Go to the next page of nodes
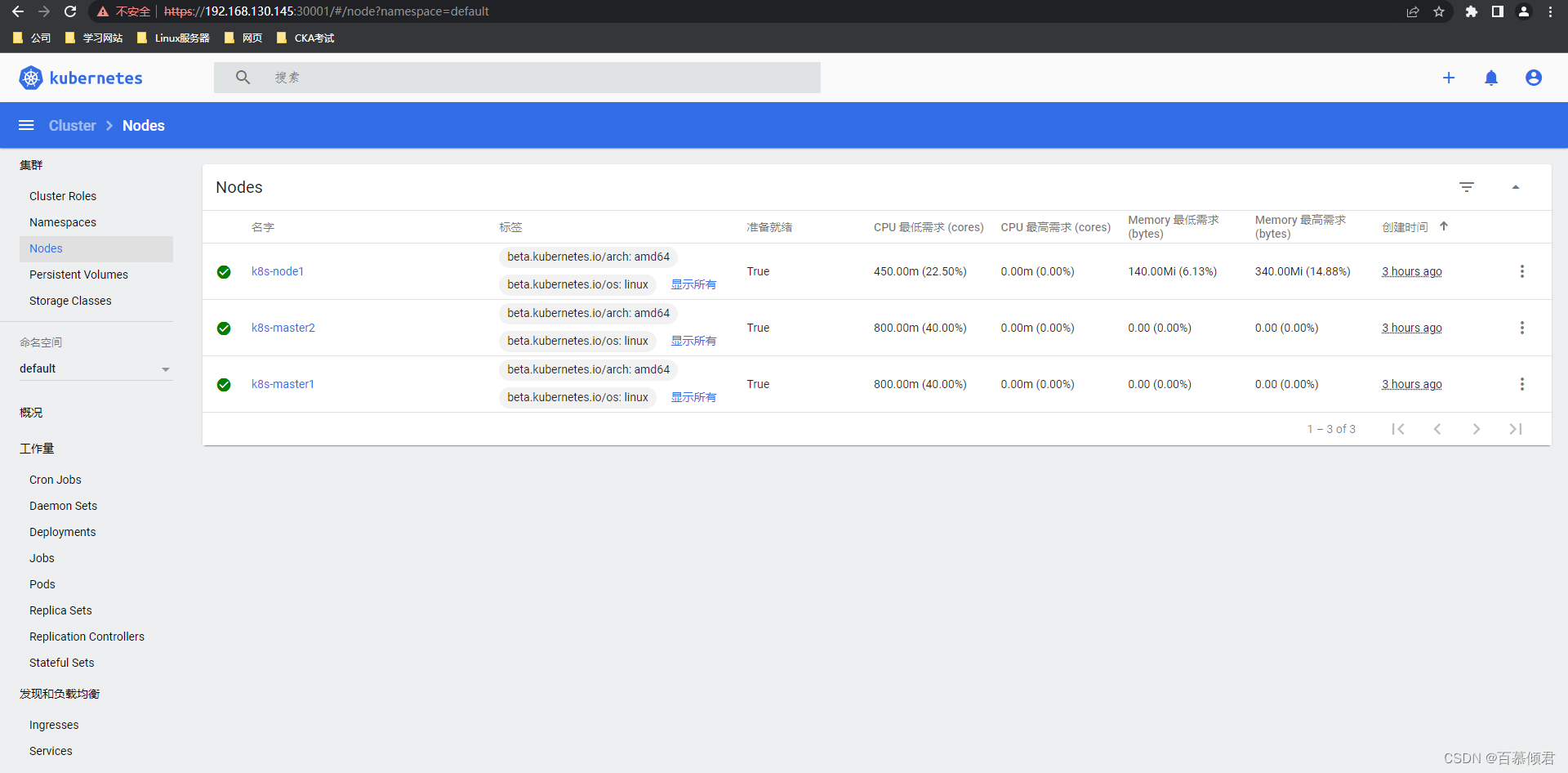This screenshot has width=1568, height=773. [x=1477, y=429]
